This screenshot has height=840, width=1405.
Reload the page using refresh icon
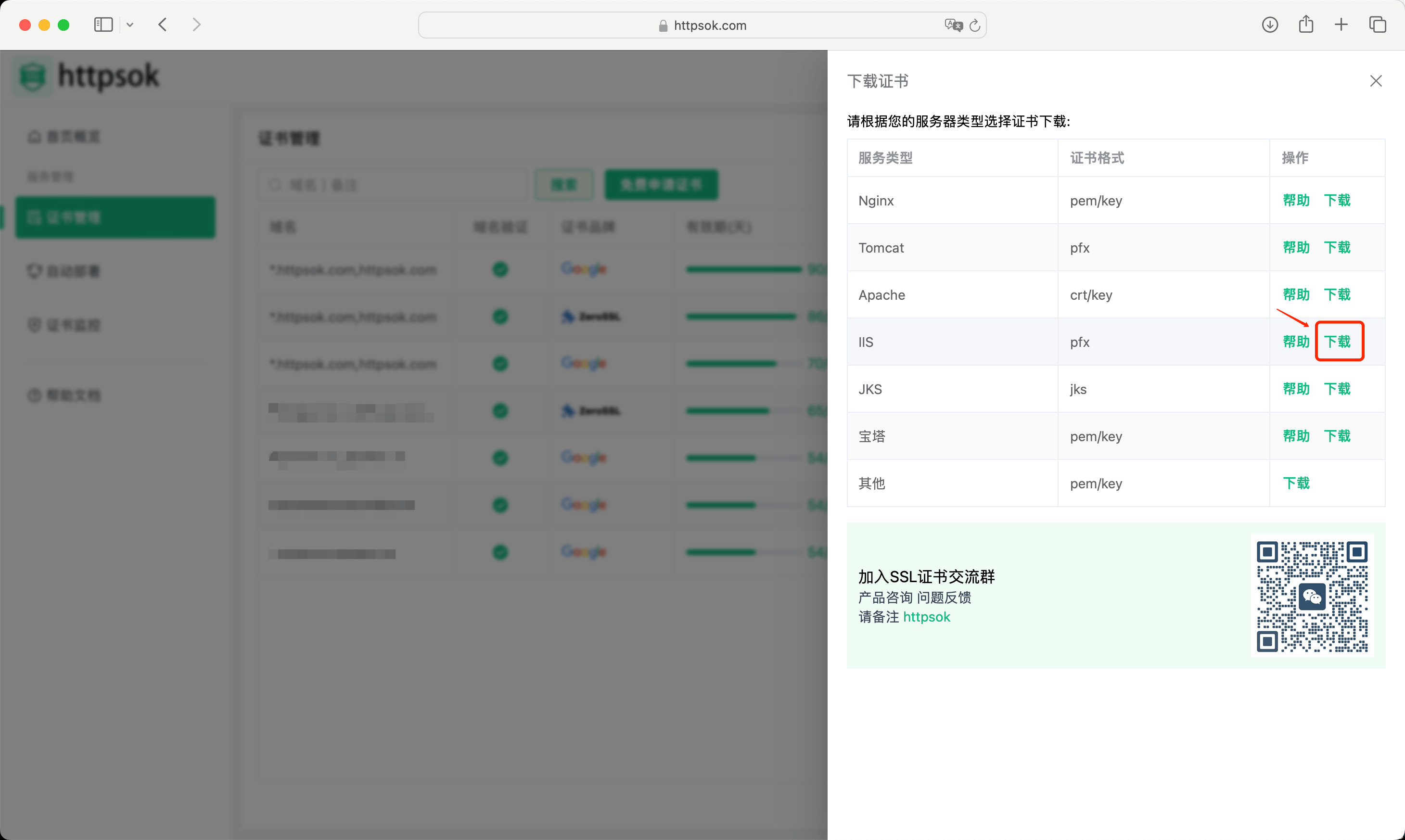(975, 25)
